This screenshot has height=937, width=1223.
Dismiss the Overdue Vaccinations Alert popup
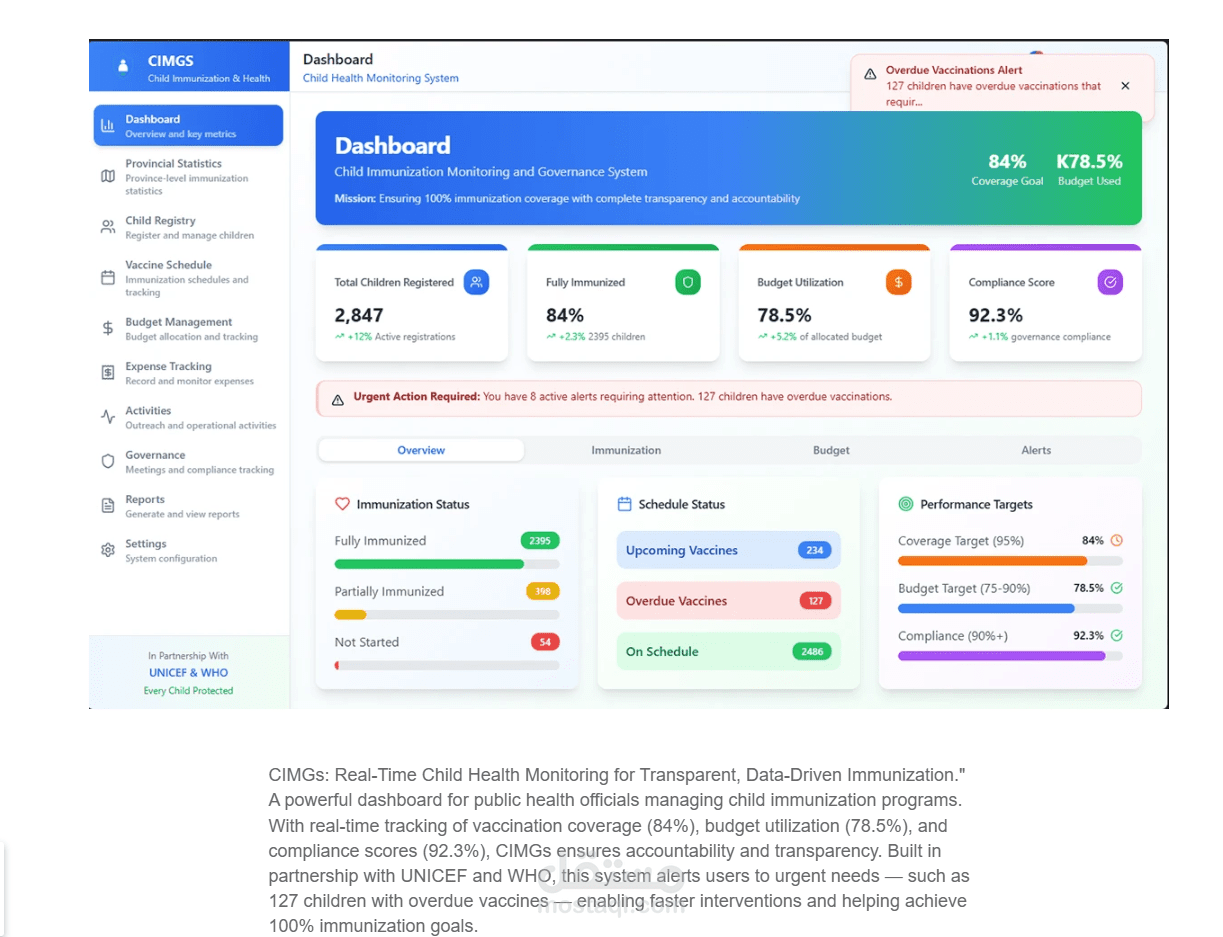(1125, 86)
